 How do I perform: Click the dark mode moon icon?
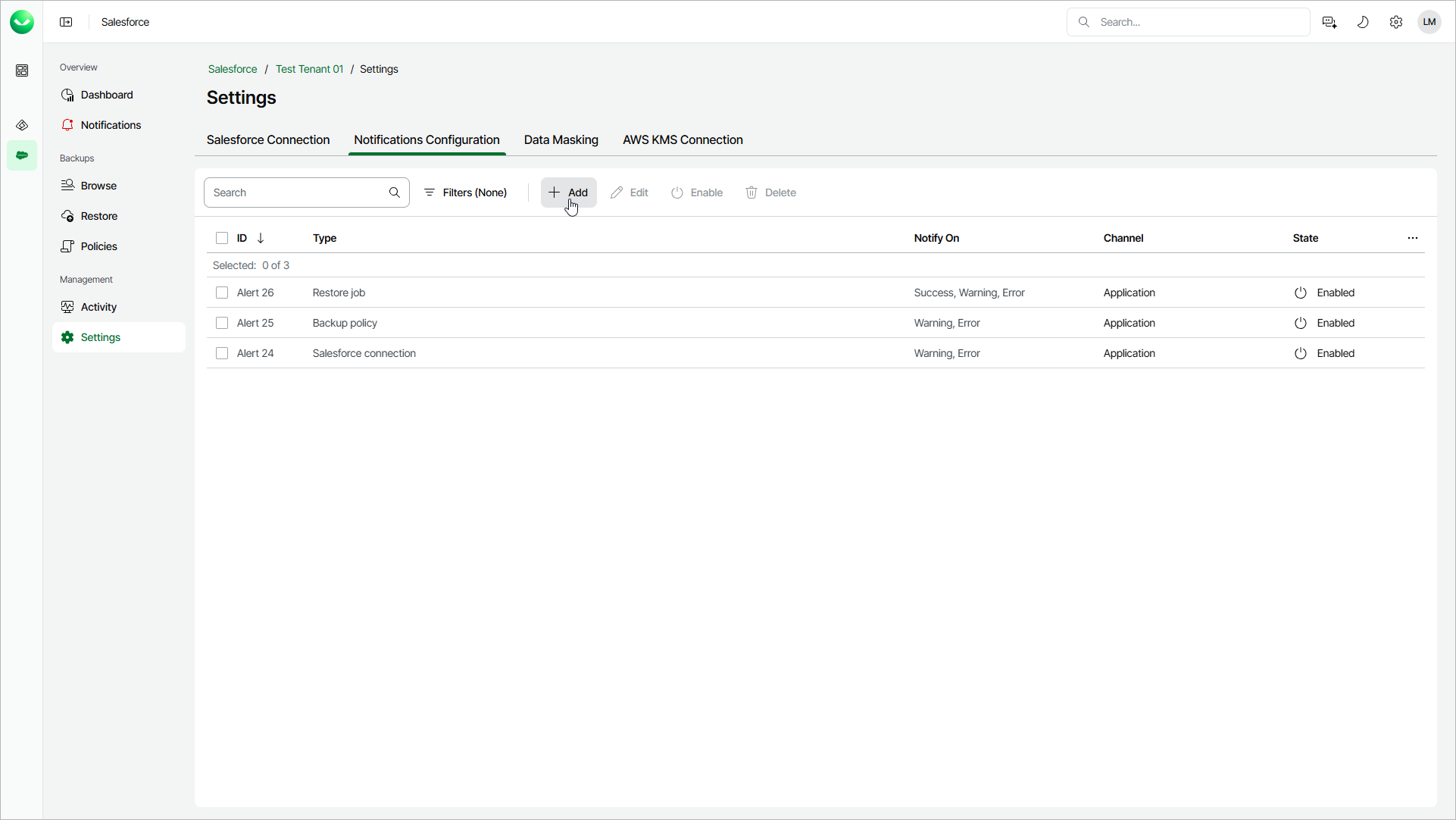[x=1363, y=22]
